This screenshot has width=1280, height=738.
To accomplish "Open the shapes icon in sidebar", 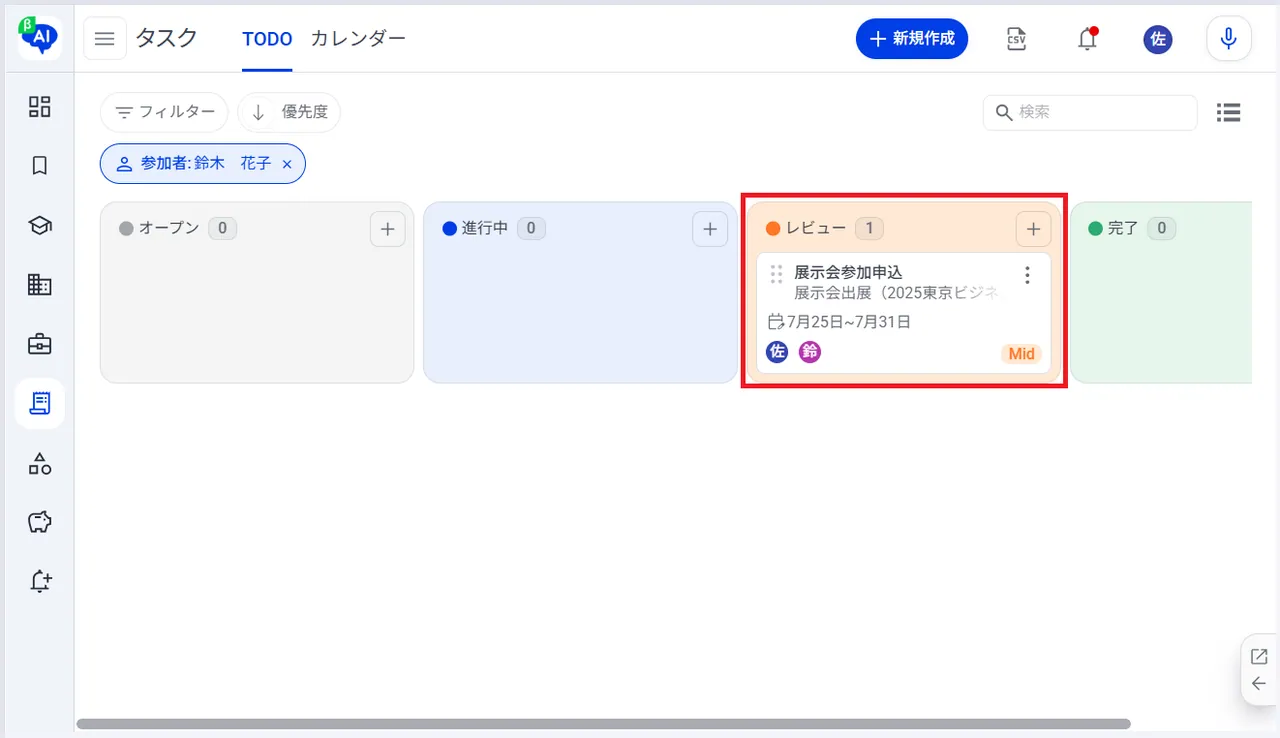I will (x=40, y=463).
